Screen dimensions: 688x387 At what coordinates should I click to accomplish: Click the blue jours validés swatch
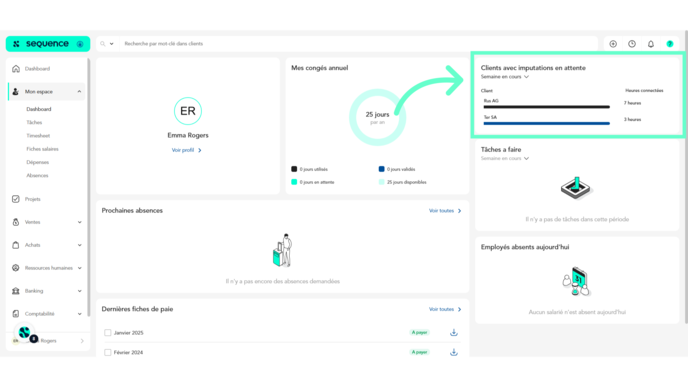381,169
